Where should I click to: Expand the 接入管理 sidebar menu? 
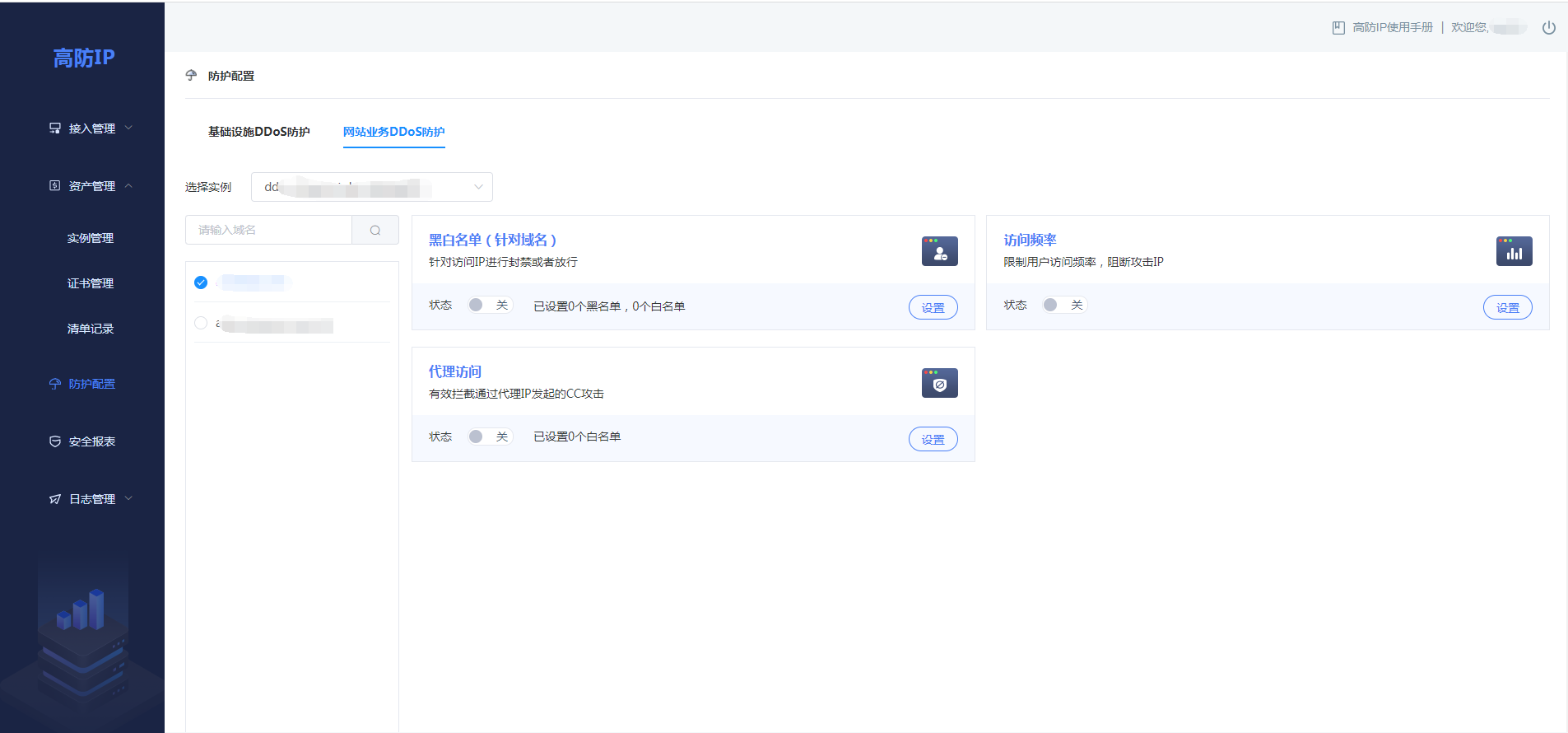click(91, 128)
